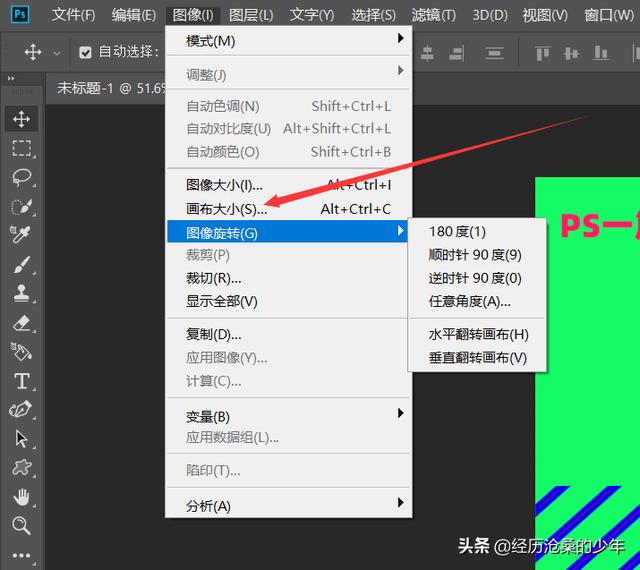Image resolution: width=640 pixels, height=570 pixels.
Task: Select the Horizontal Type tool
Action: pyautogui.click(x=21, y=381)
